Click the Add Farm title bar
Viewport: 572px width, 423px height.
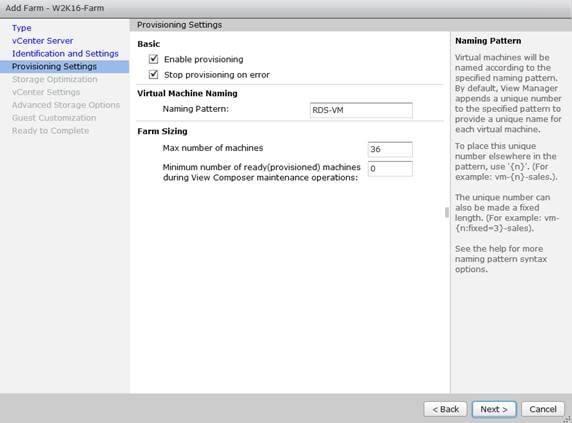286,8
